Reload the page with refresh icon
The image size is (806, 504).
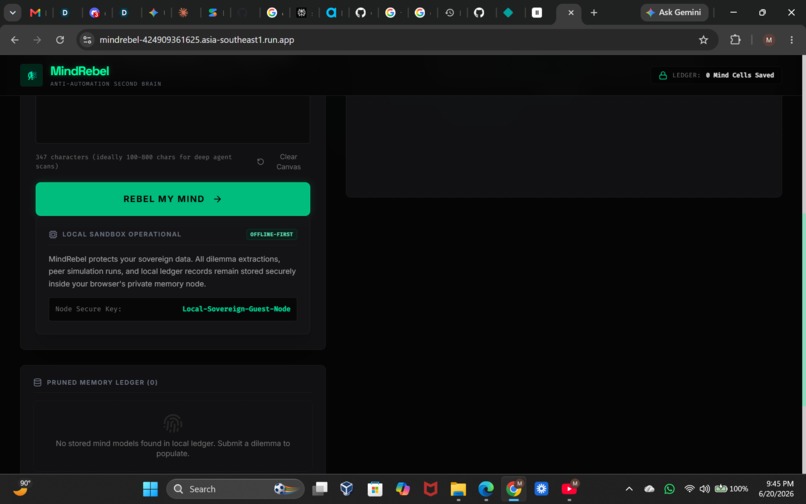60,40
